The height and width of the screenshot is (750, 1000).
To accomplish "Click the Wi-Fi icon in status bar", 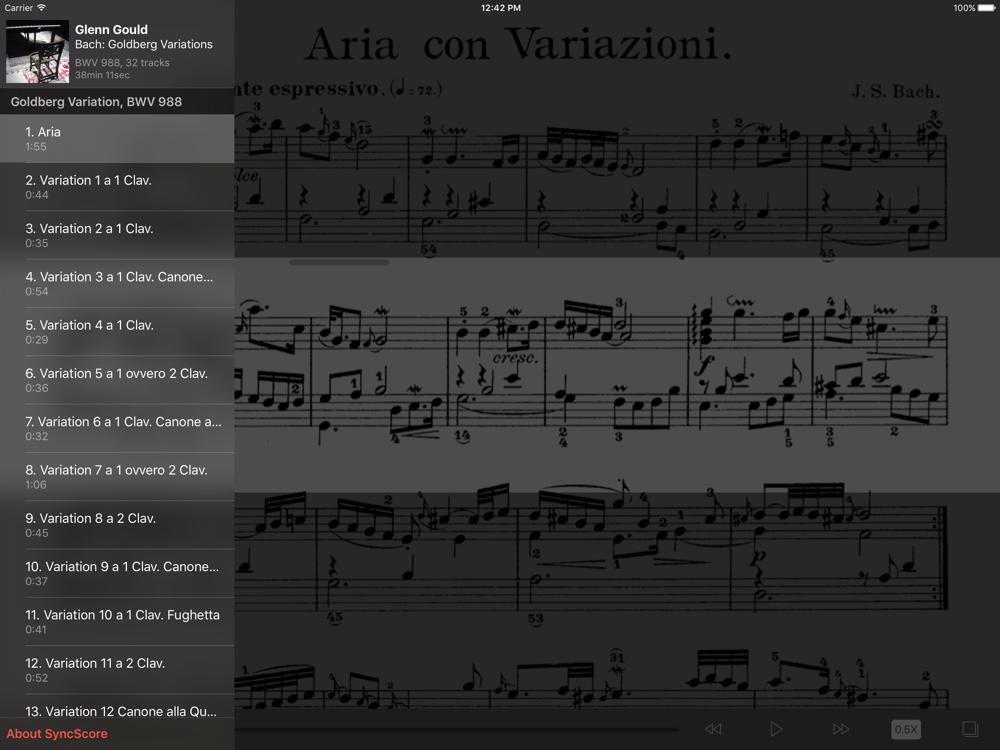I will click(41, 8).
